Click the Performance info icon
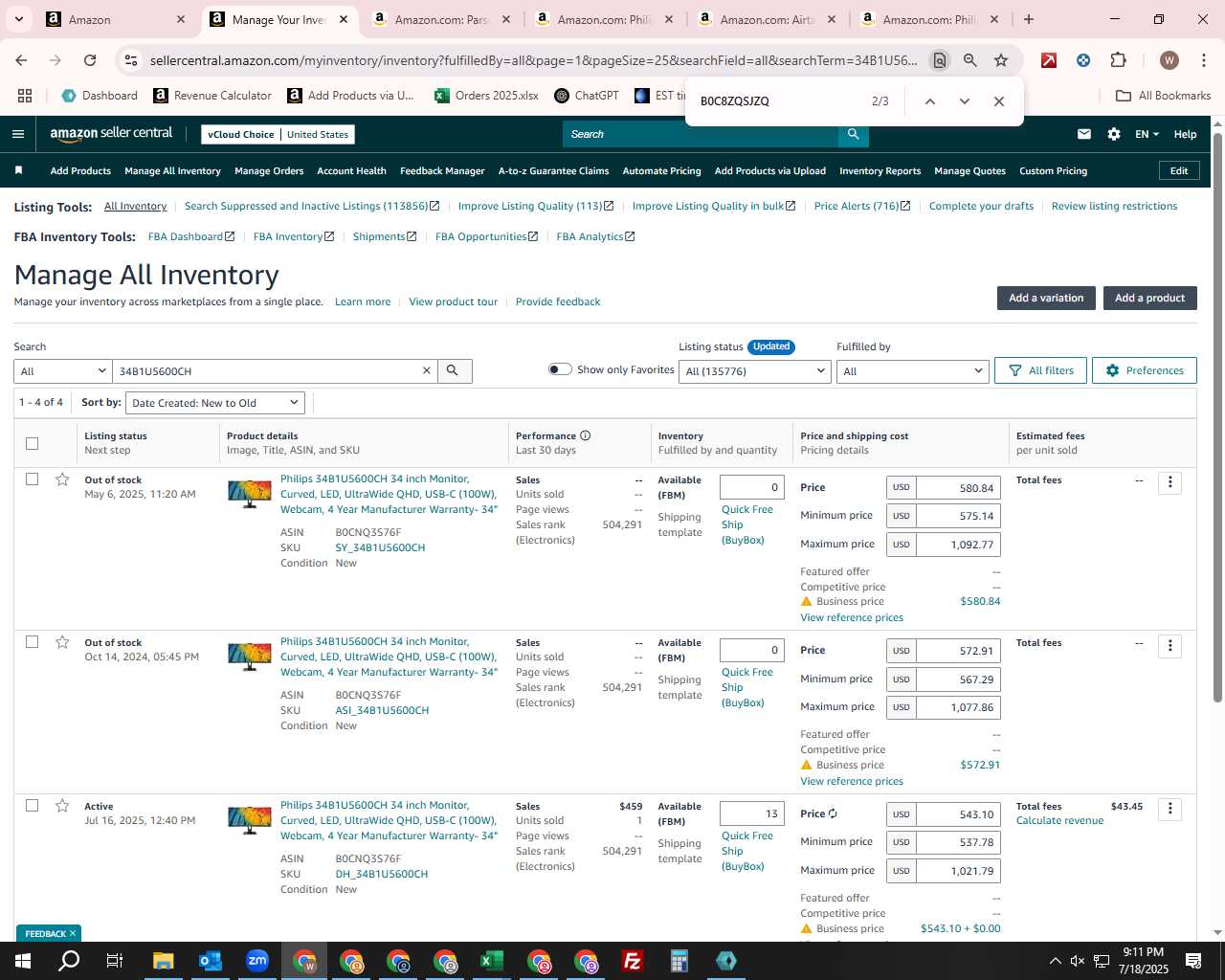The height and width of the screenshot is (980, 1225). point(585,435)
